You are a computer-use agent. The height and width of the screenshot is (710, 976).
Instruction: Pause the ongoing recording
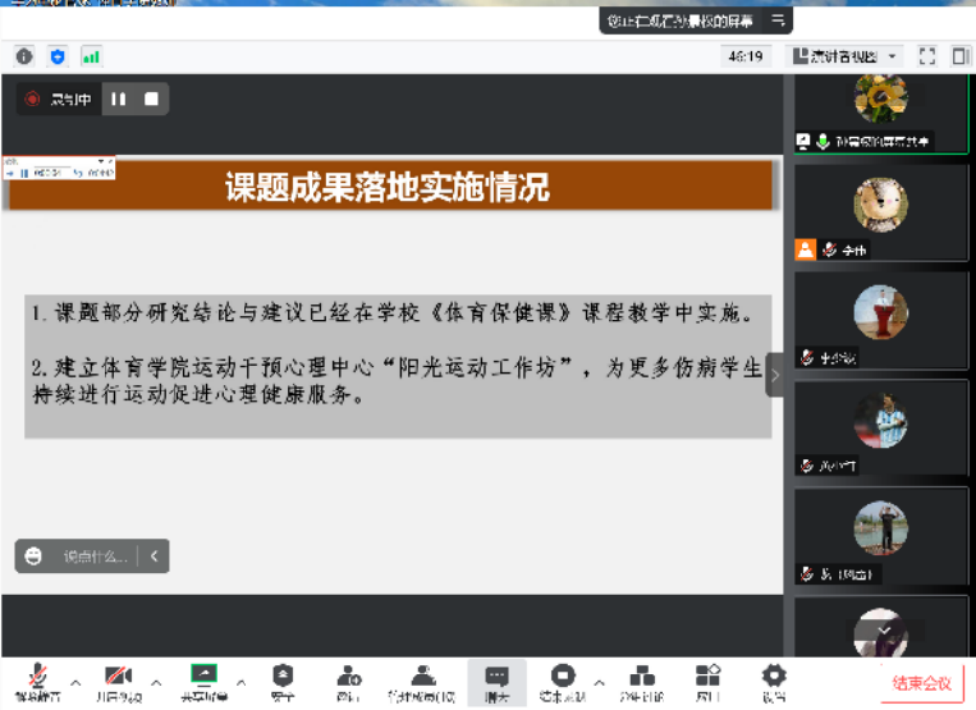pyautogui.click(x=119, y=99)
